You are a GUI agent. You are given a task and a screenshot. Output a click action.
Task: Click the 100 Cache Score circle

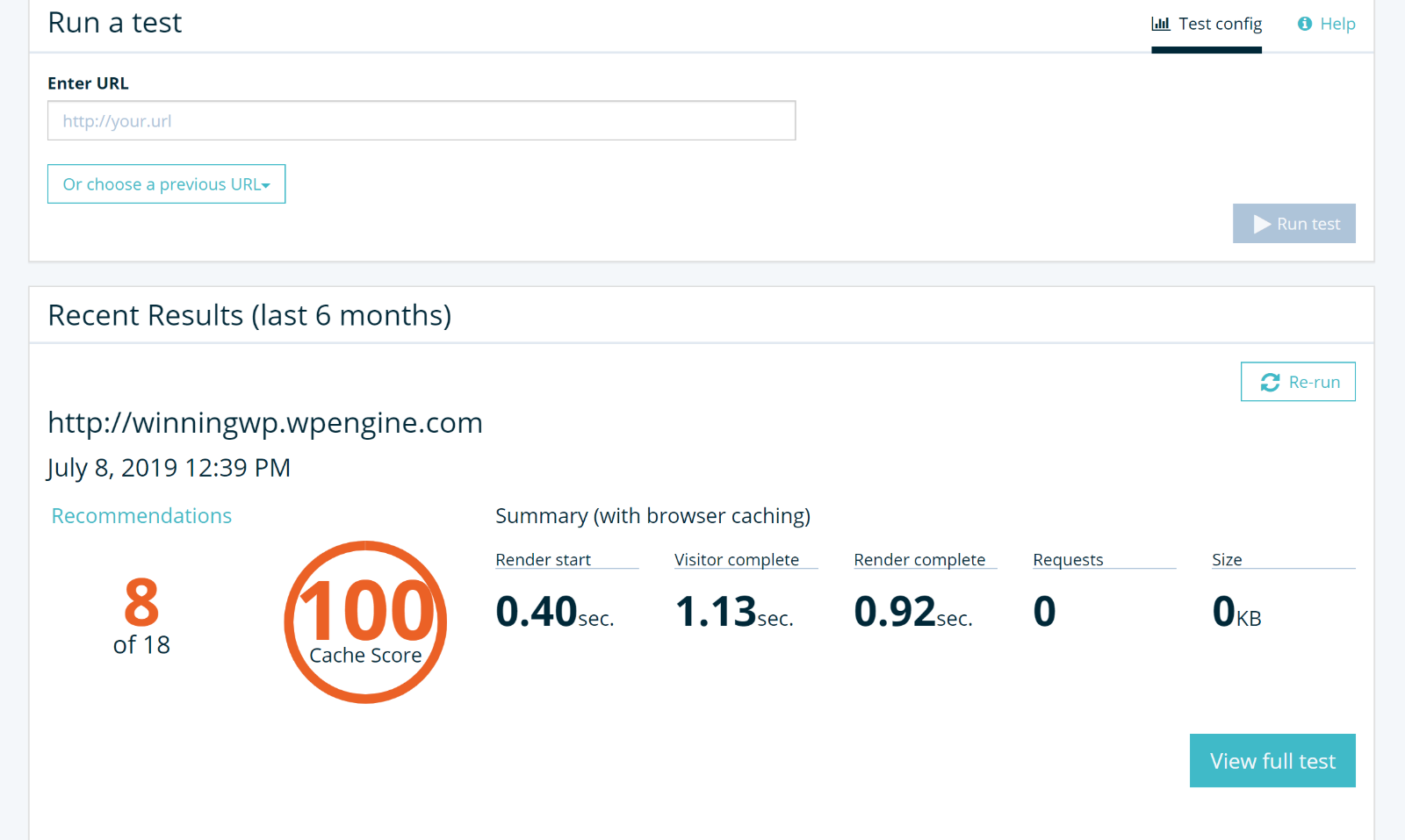coord(365,621)
